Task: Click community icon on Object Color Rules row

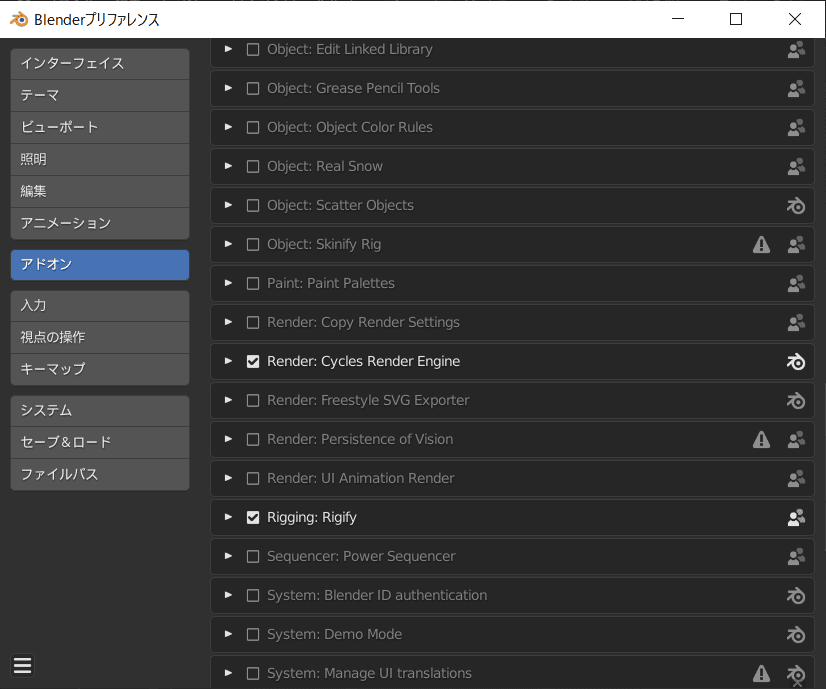Action: 796,127
